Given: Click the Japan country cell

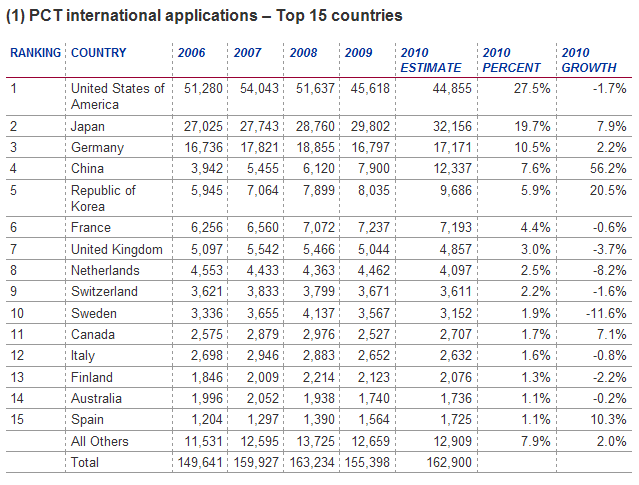Looking at the screenshot, I should click(x=88, y=127).
